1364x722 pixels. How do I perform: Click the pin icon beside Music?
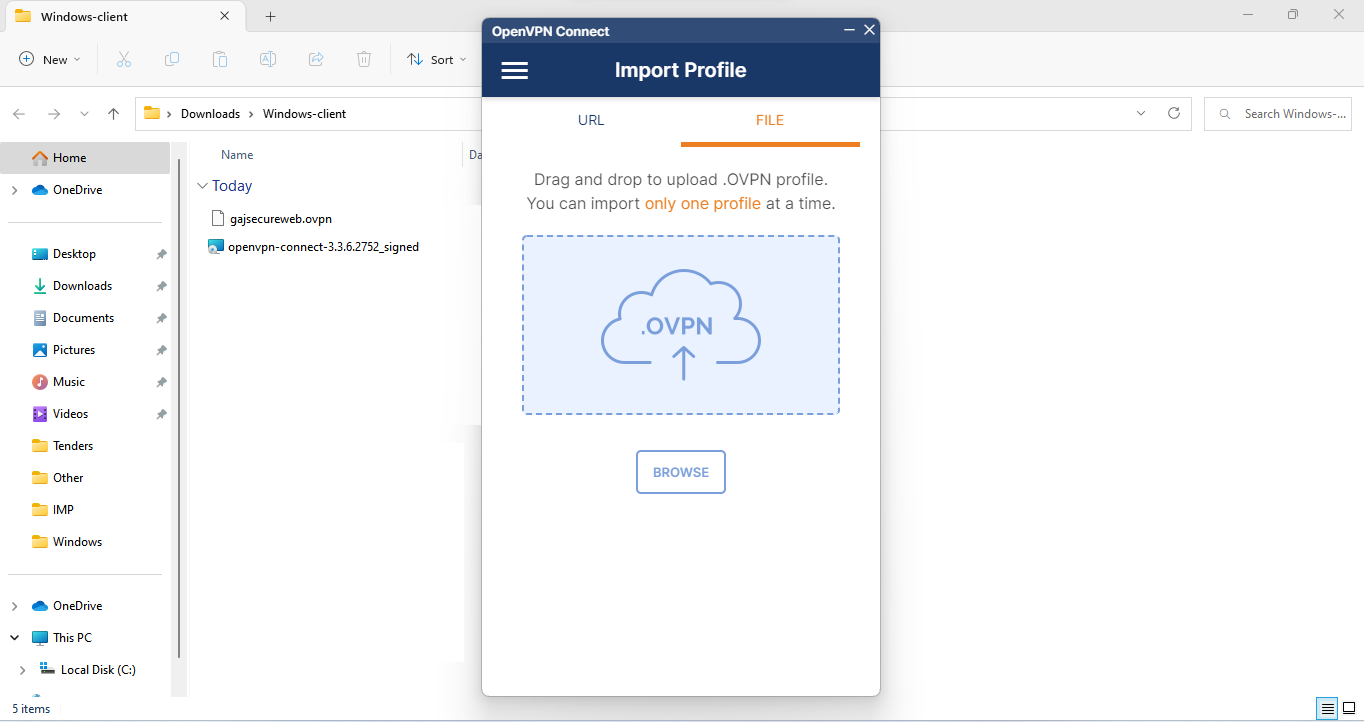pyautogui.click(x=161, y=383)
